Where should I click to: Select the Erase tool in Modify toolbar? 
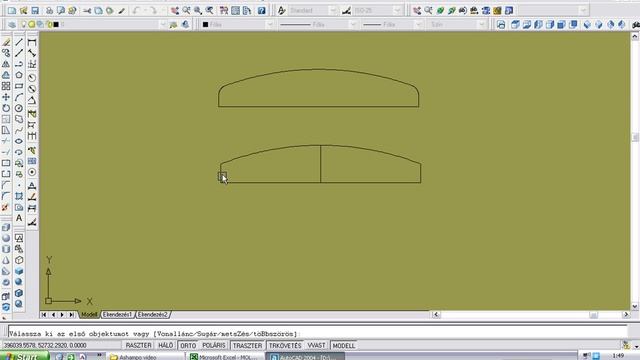(6, 42)
